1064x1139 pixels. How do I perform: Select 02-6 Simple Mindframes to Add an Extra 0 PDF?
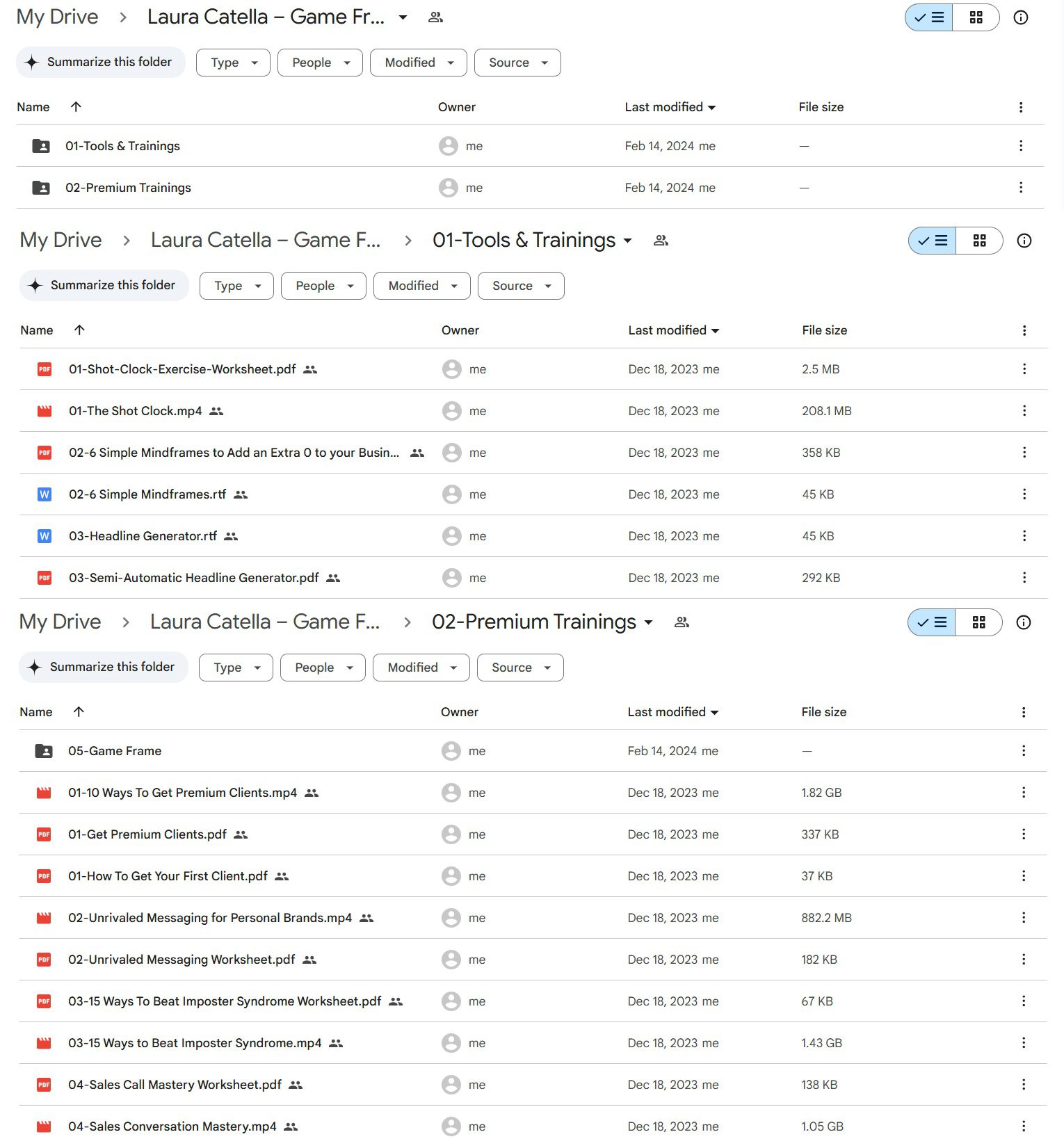point(533,453)
